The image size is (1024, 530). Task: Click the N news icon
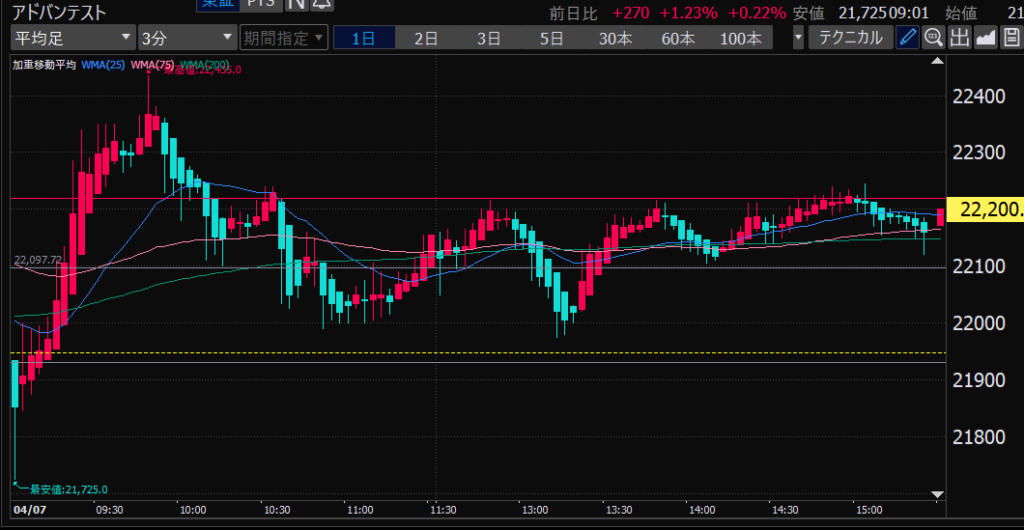pos(296,5)
